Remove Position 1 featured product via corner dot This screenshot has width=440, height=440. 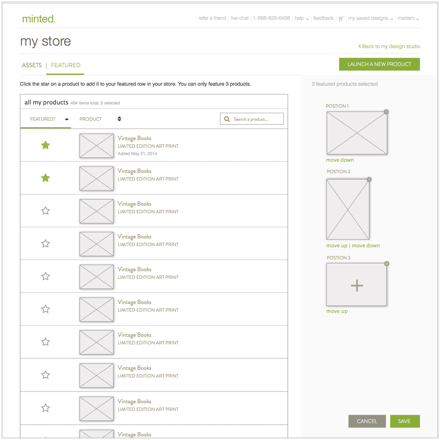pyautogui.click(x=386, y=112)
